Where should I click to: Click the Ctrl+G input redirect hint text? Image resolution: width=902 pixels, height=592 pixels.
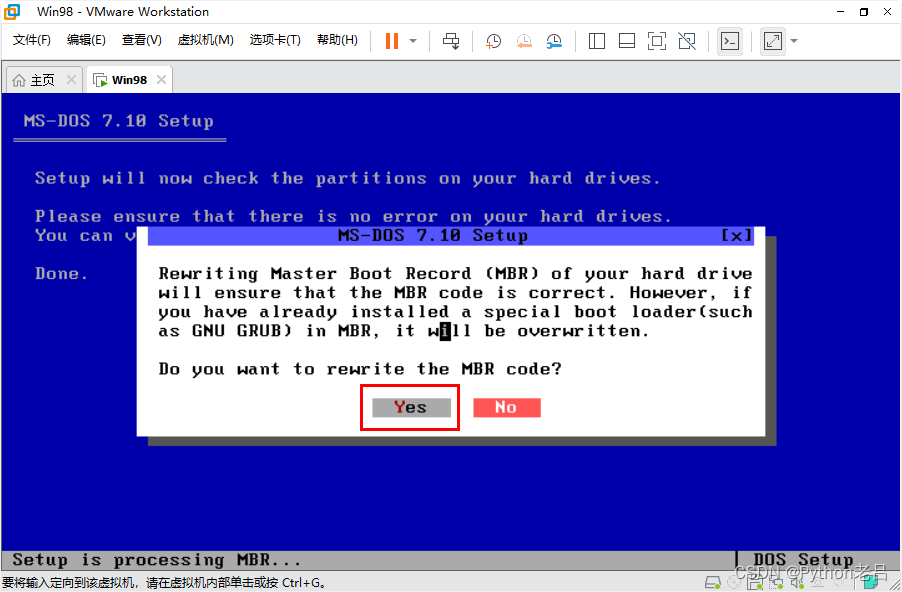(x=165, y=583)
